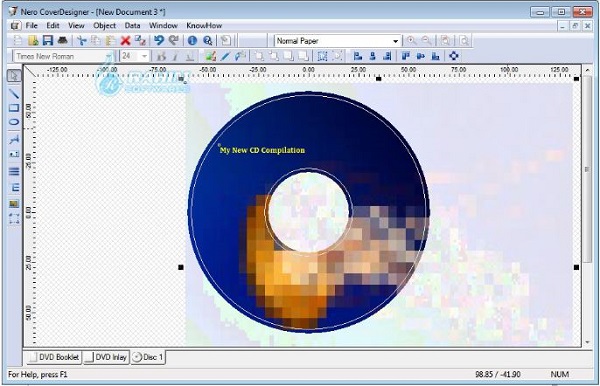The image size is (600, 386).
Task: Click the Zoom in magnifier
Action: [x=412, y=41]
